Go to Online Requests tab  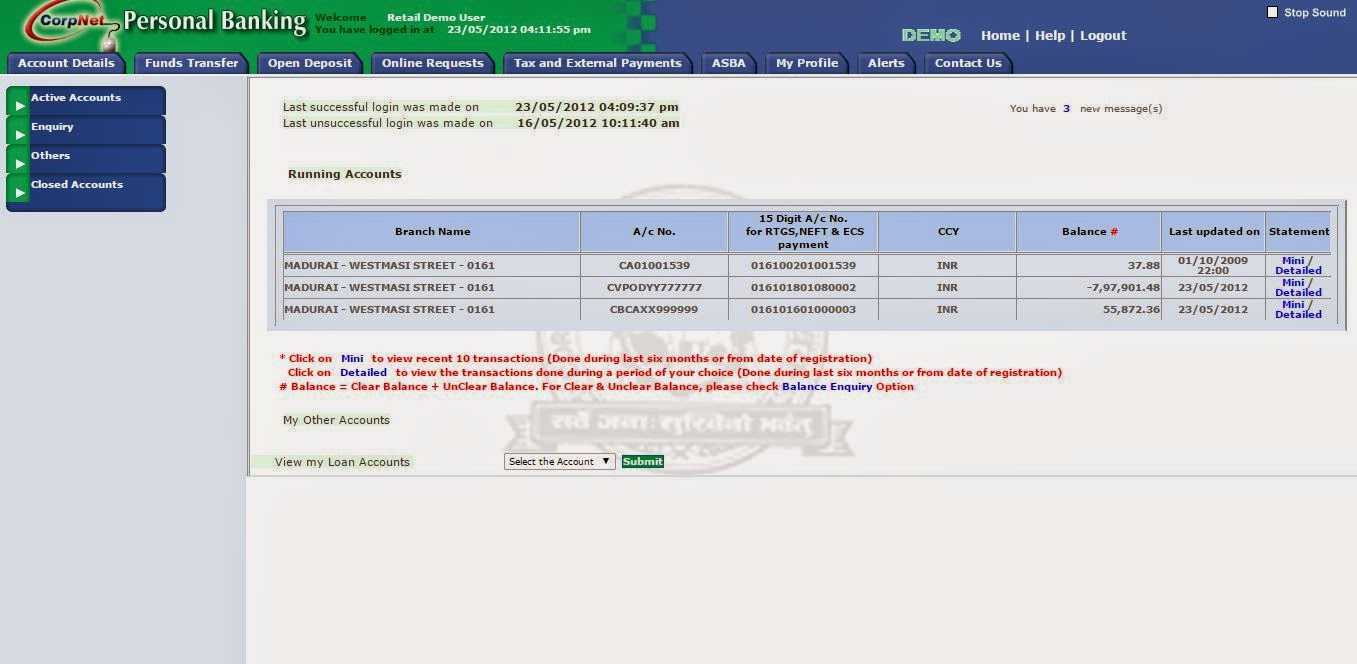[x=432, y=63]
